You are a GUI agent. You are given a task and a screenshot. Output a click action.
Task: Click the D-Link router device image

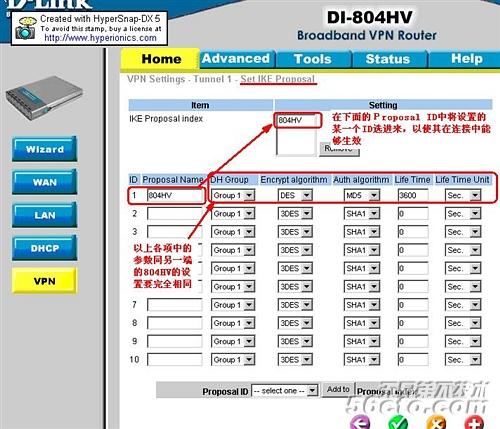click(x=44, y=99)
